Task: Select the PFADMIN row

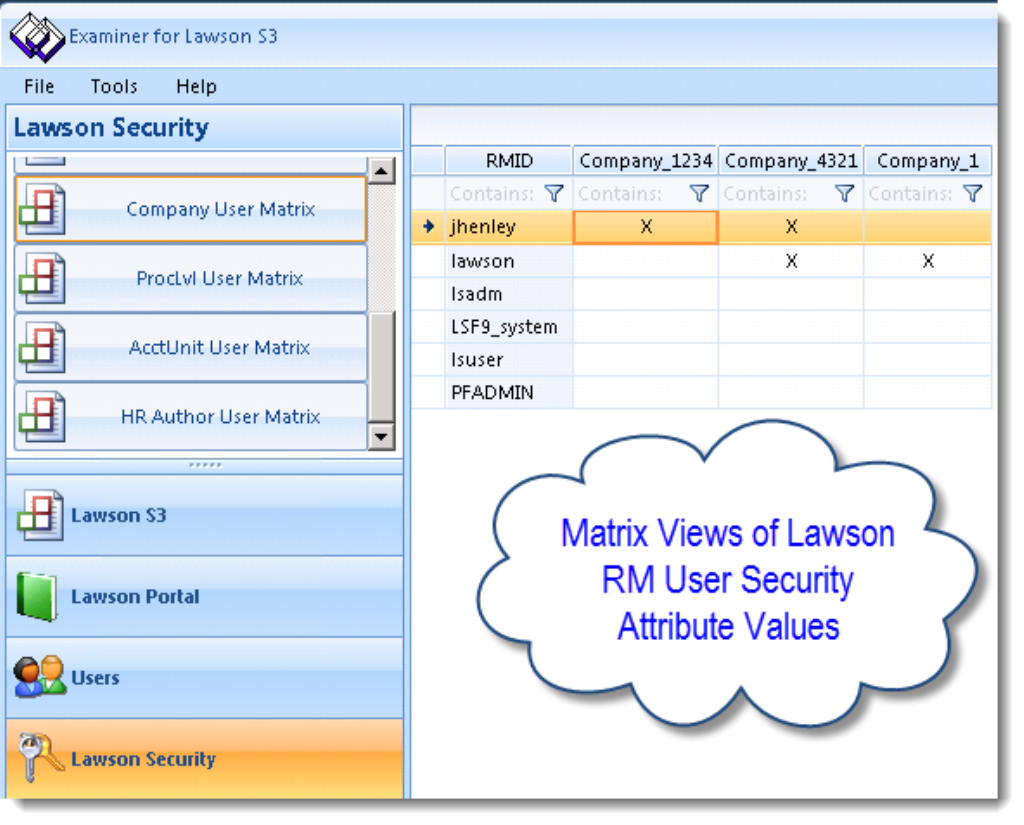Action: point(701,392)
